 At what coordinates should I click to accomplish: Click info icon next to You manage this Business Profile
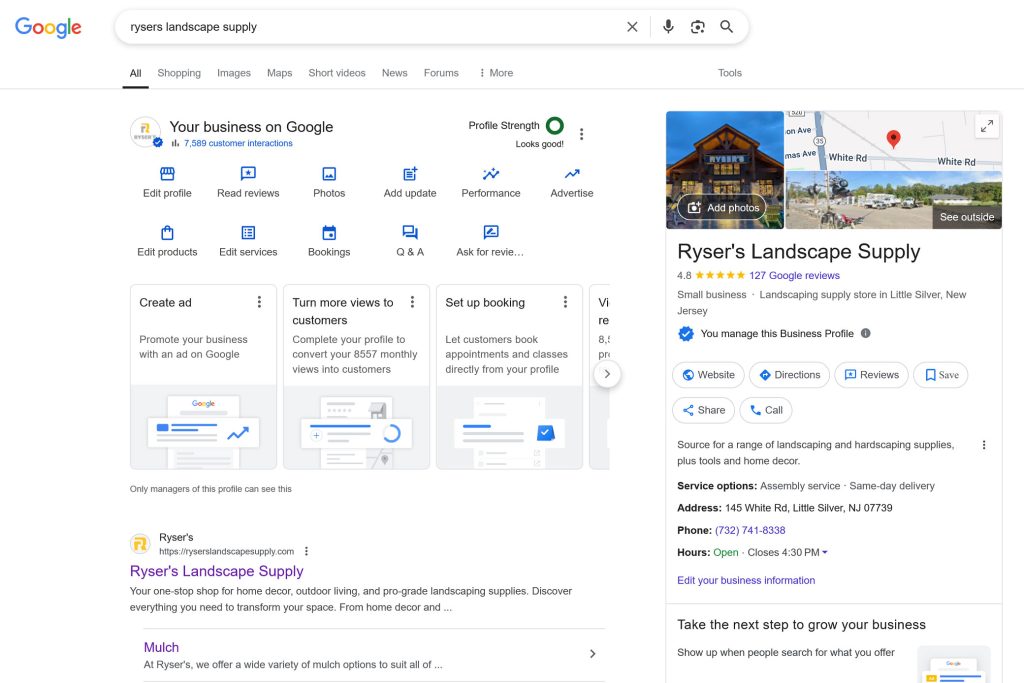(x=865, y=333)
